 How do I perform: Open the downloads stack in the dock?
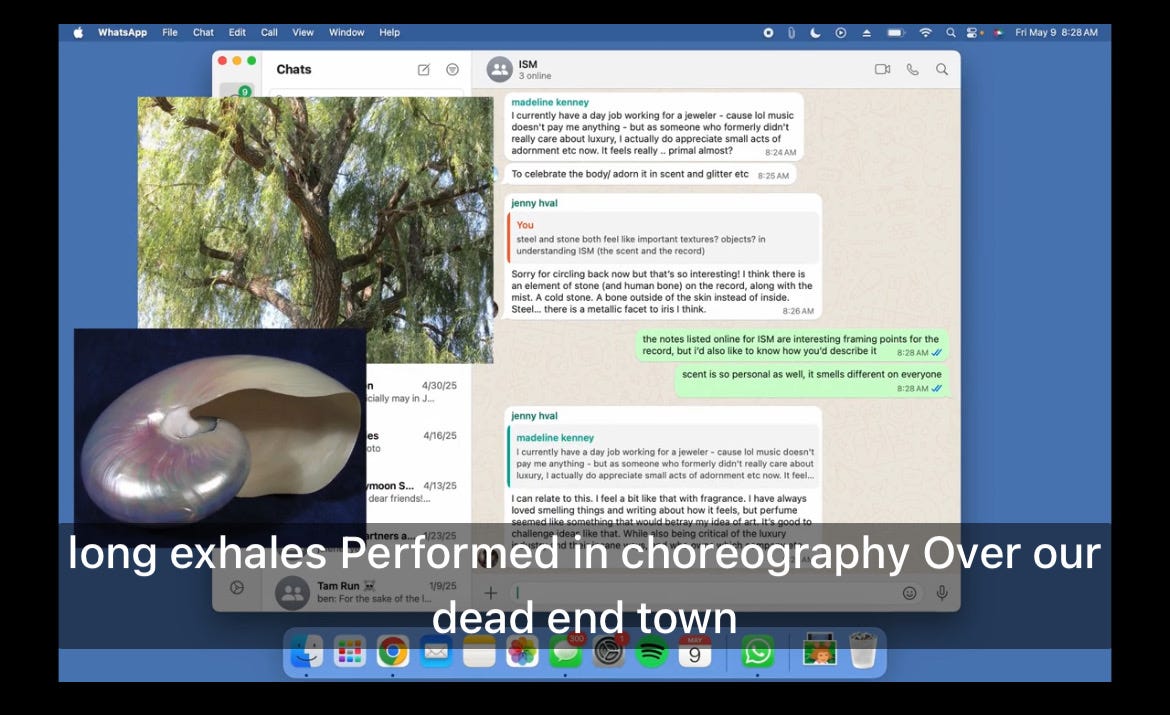819,652
